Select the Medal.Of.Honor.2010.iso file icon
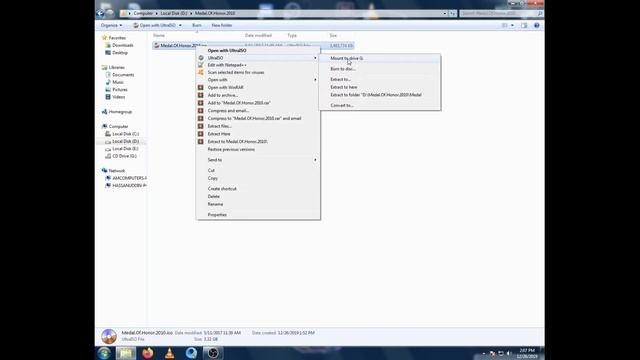Screen dimensions: 640x360 (156, 46)
